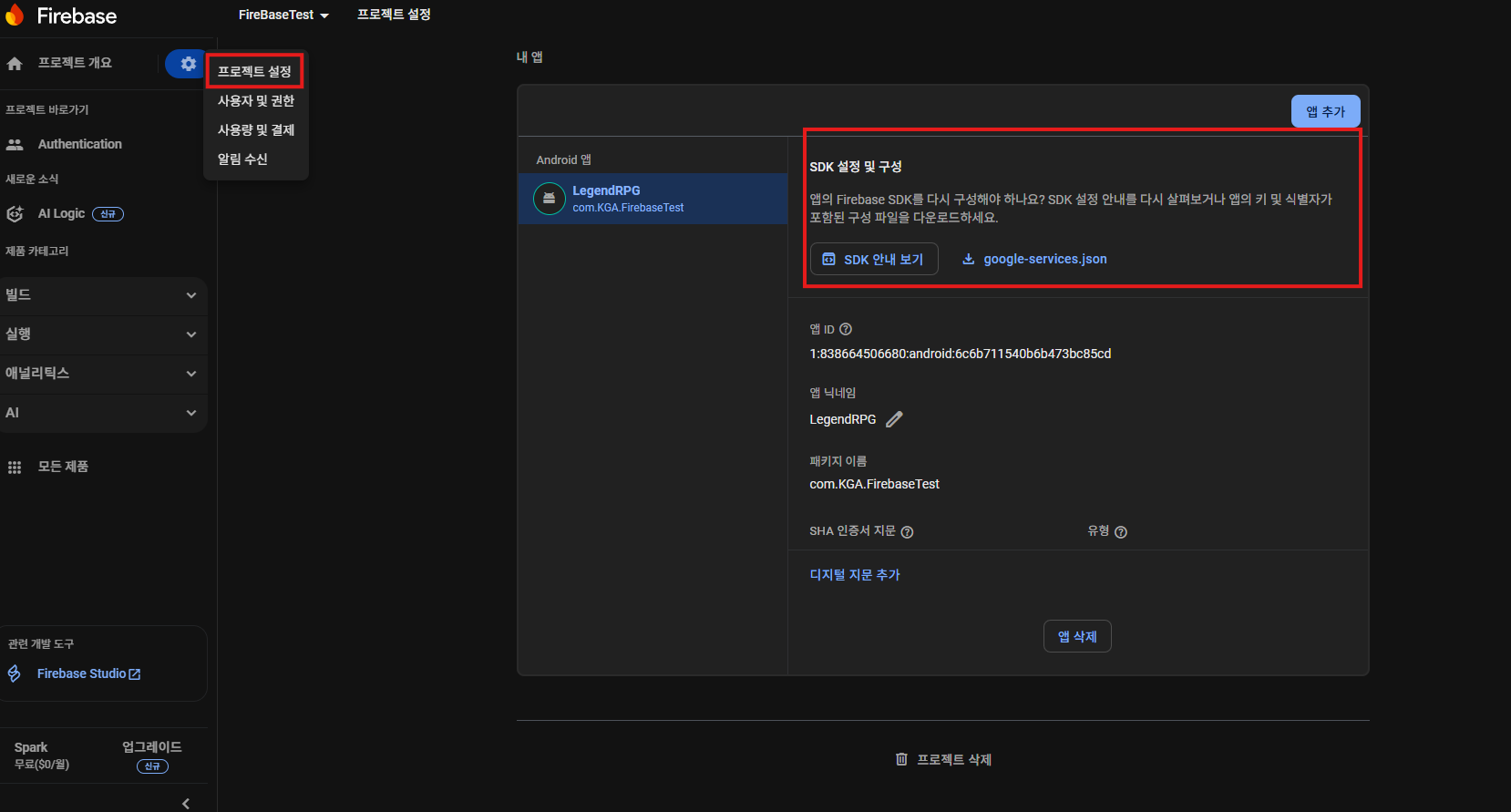1511x812 pixels.
Task: Open AI Logic in the sidebar
Action: 61,213
